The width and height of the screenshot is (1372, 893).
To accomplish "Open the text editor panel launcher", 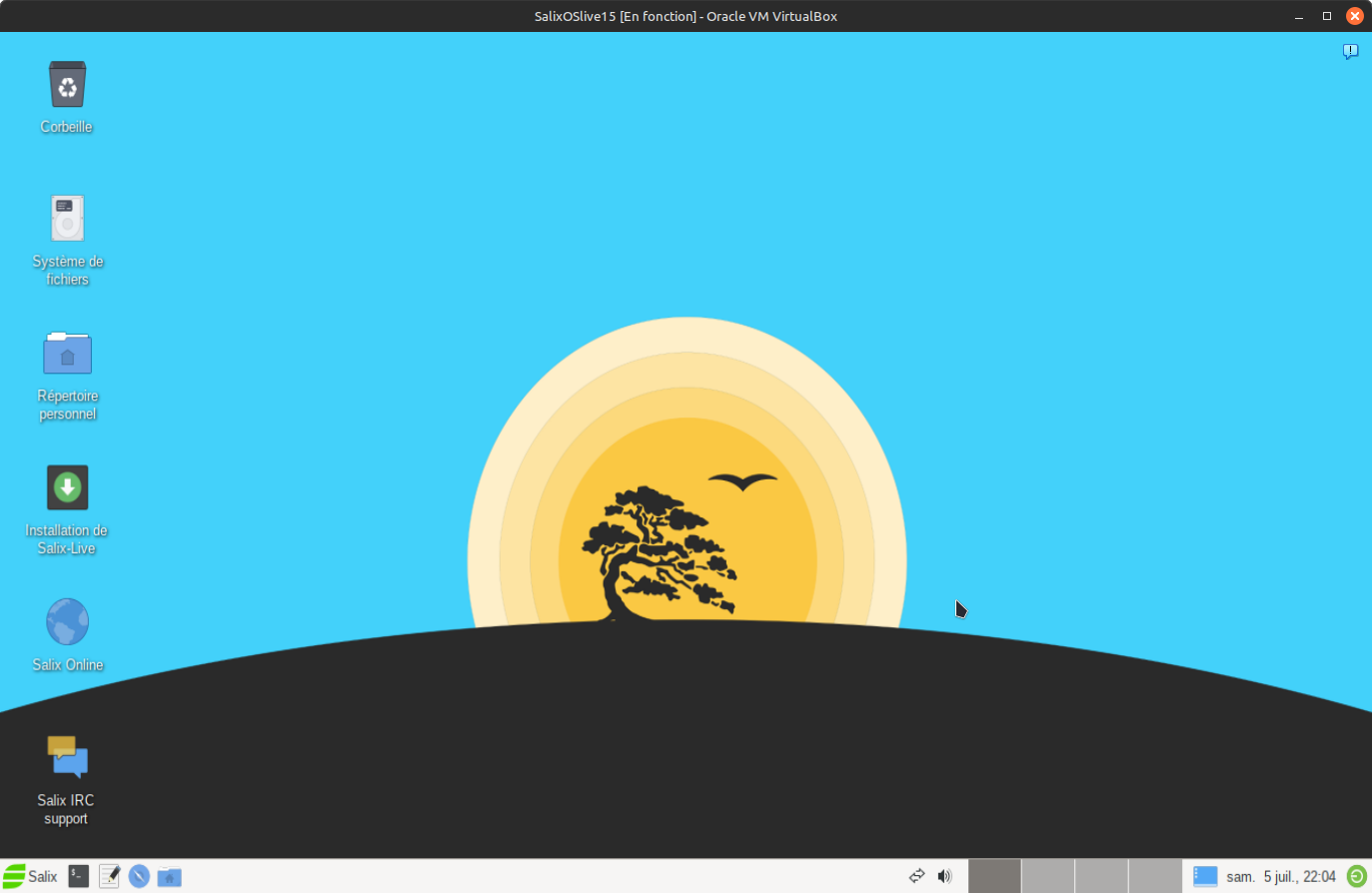I will click(109, 876).
